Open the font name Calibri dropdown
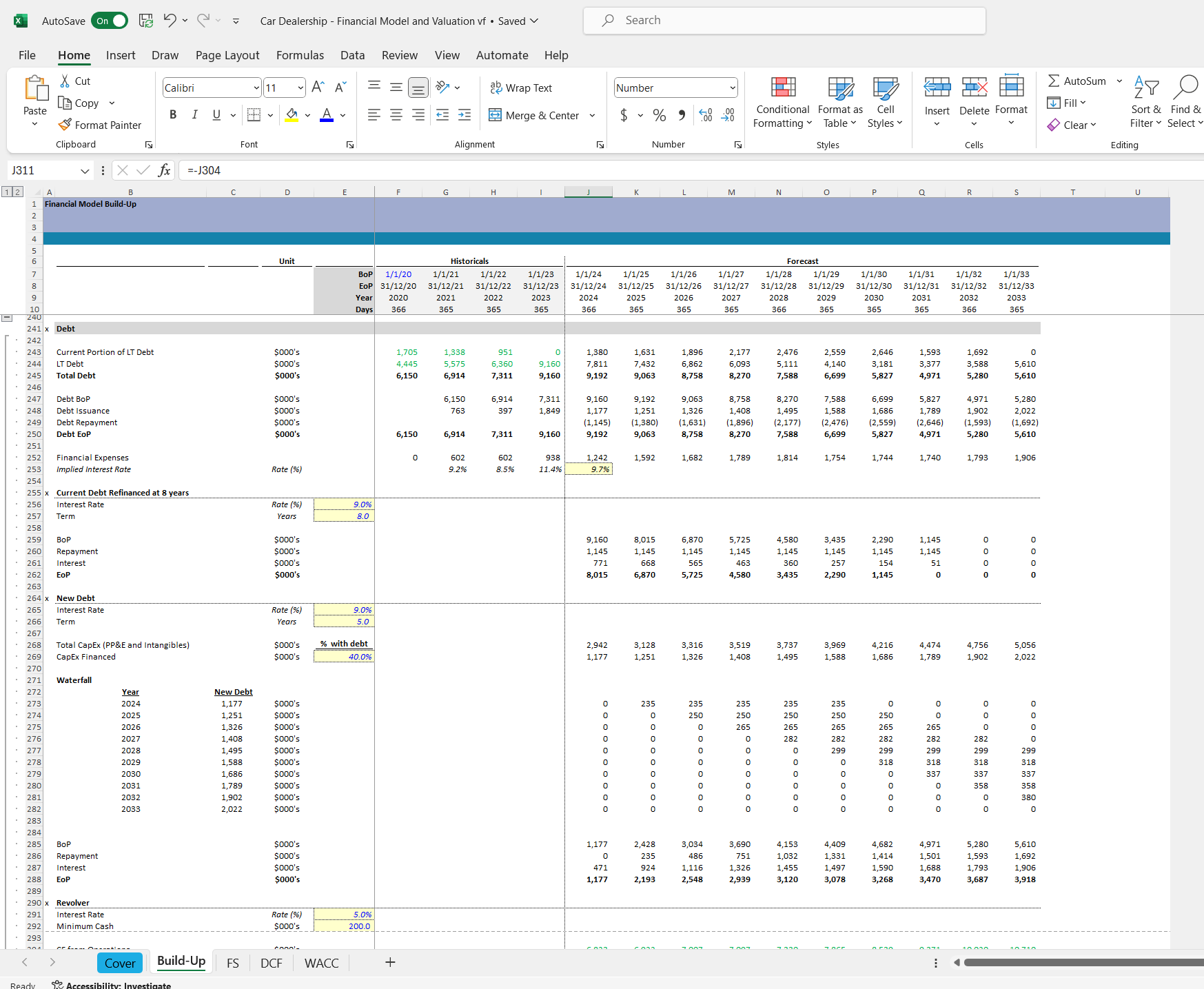This screenshot has width=1204, height=989. (256, 88)
